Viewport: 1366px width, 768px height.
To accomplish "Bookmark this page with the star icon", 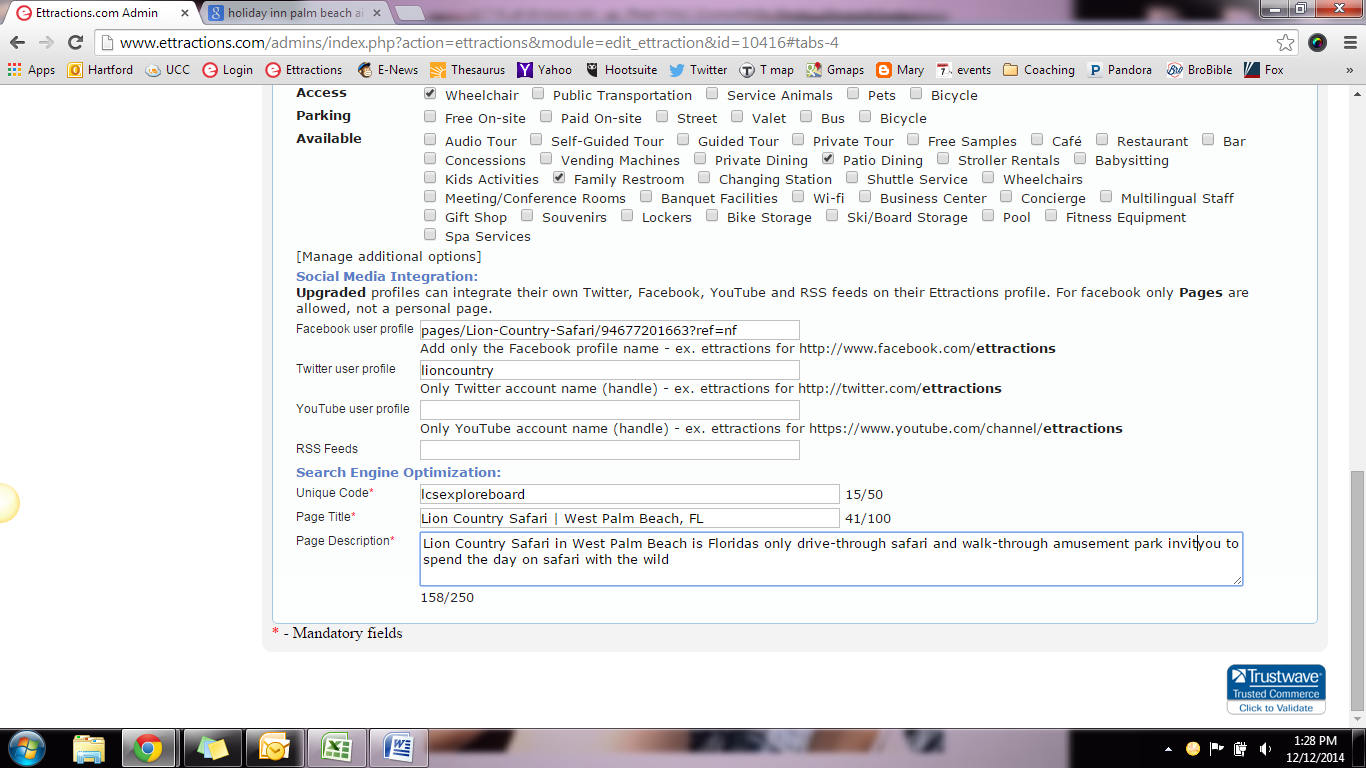I will pyautogui.click(x=1286, y=42).
